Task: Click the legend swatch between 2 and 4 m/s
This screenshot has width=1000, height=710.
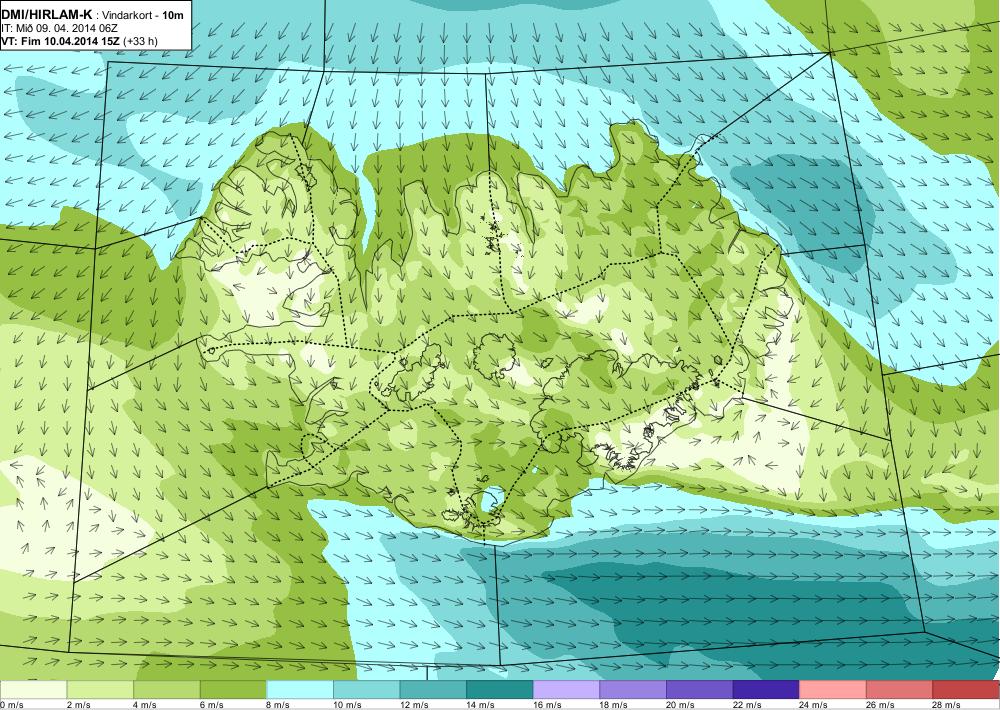Action: click(100, 690)
